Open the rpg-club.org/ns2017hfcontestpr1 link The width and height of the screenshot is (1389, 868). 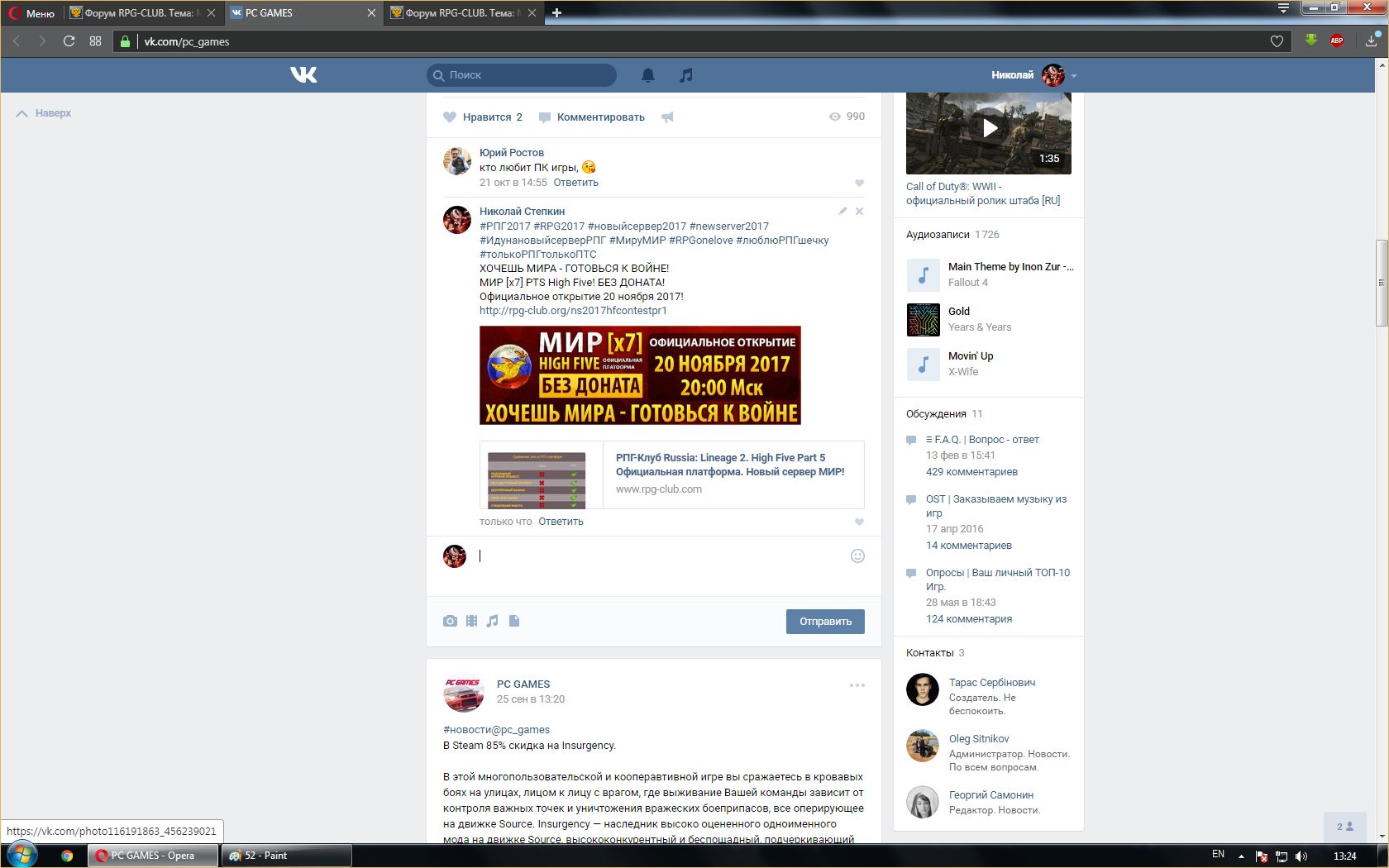coord(573,311)
